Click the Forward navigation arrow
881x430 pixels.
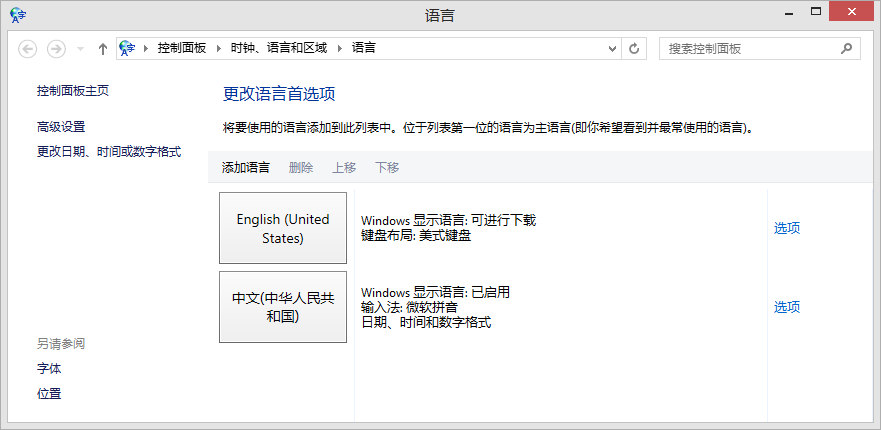[57, 48]
